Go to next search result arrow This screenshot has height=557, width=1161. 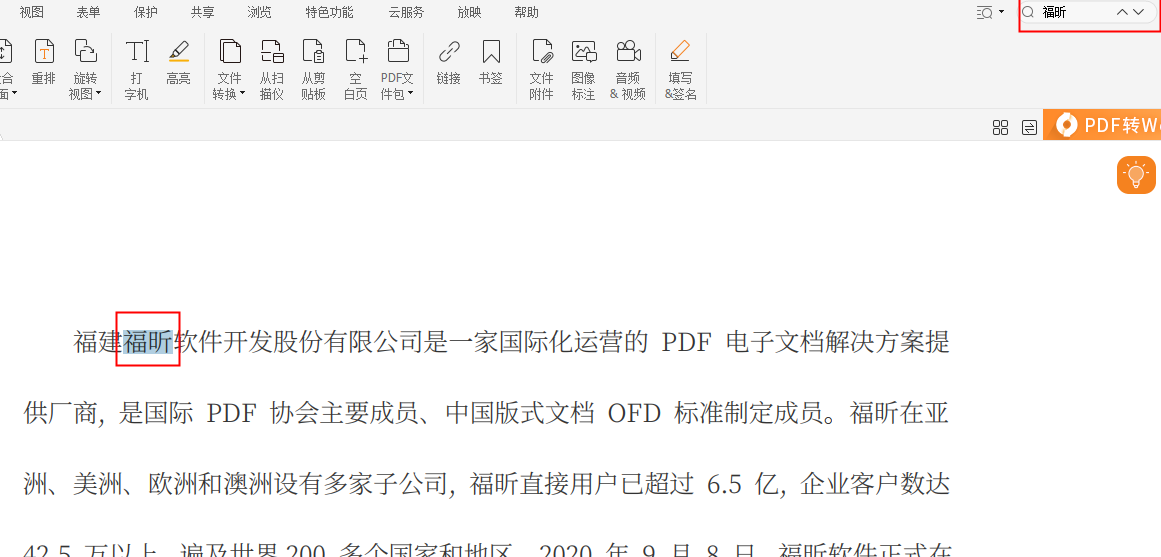[1138, 12]
